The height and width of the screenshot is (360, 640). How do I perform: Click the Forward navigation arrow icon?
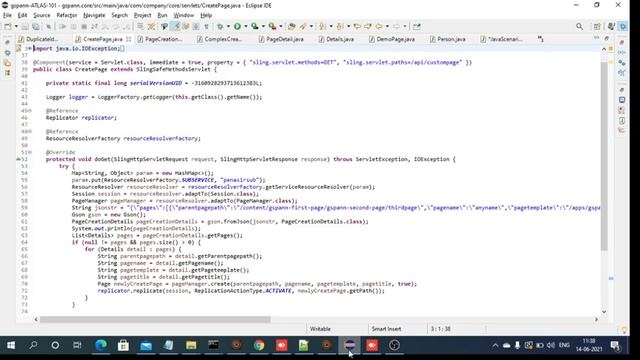(396, 27)
